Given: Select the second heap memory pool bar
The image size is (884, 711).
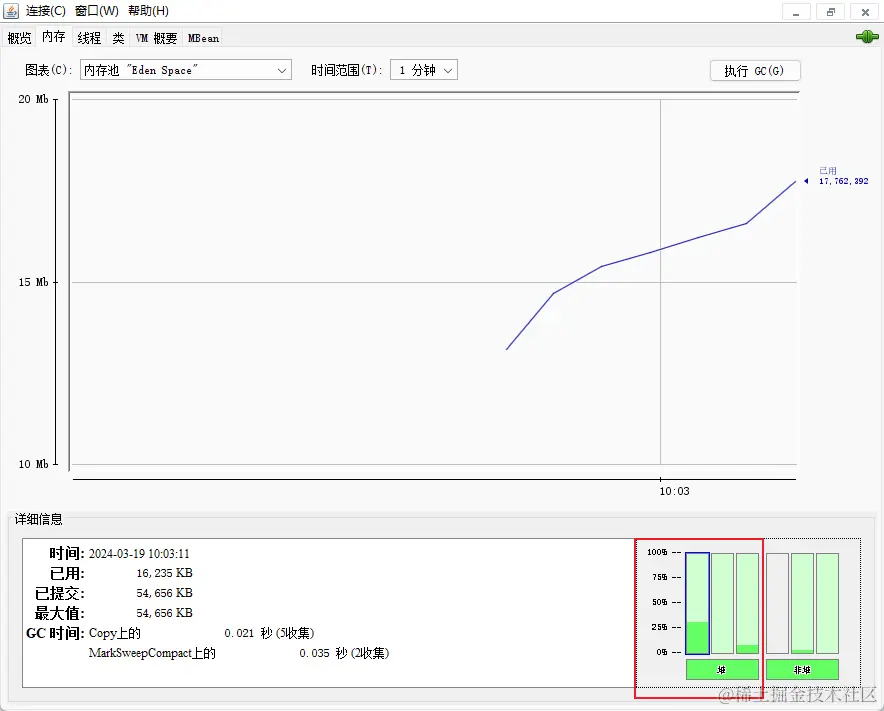Looking at the screenshot, I should 723,603.
